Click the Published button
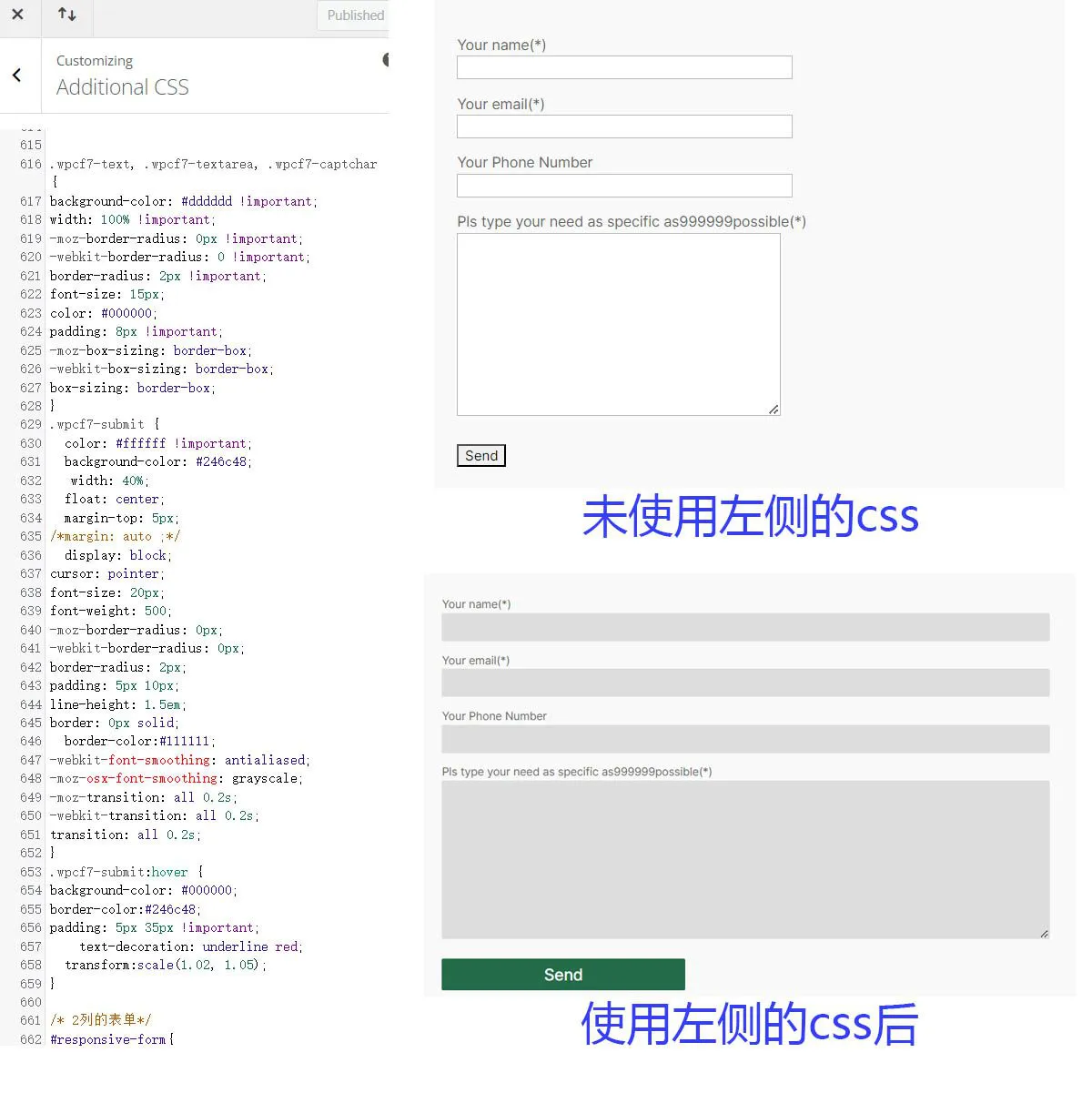The image size is (1092, 1093). (354, 15)
